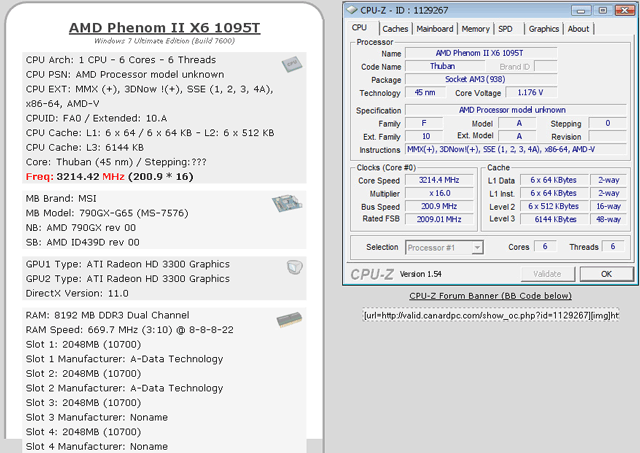Click the 'Slot 1: 2048MB (10700)' line
This screenshot has height=453, width=640.
83,344
